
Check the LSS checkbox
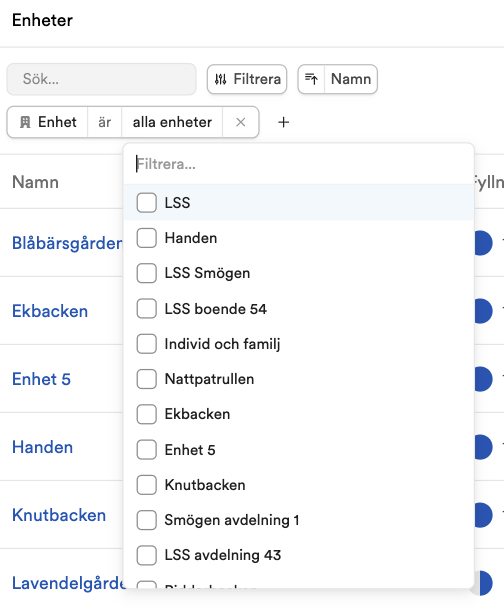click(147, 203)
